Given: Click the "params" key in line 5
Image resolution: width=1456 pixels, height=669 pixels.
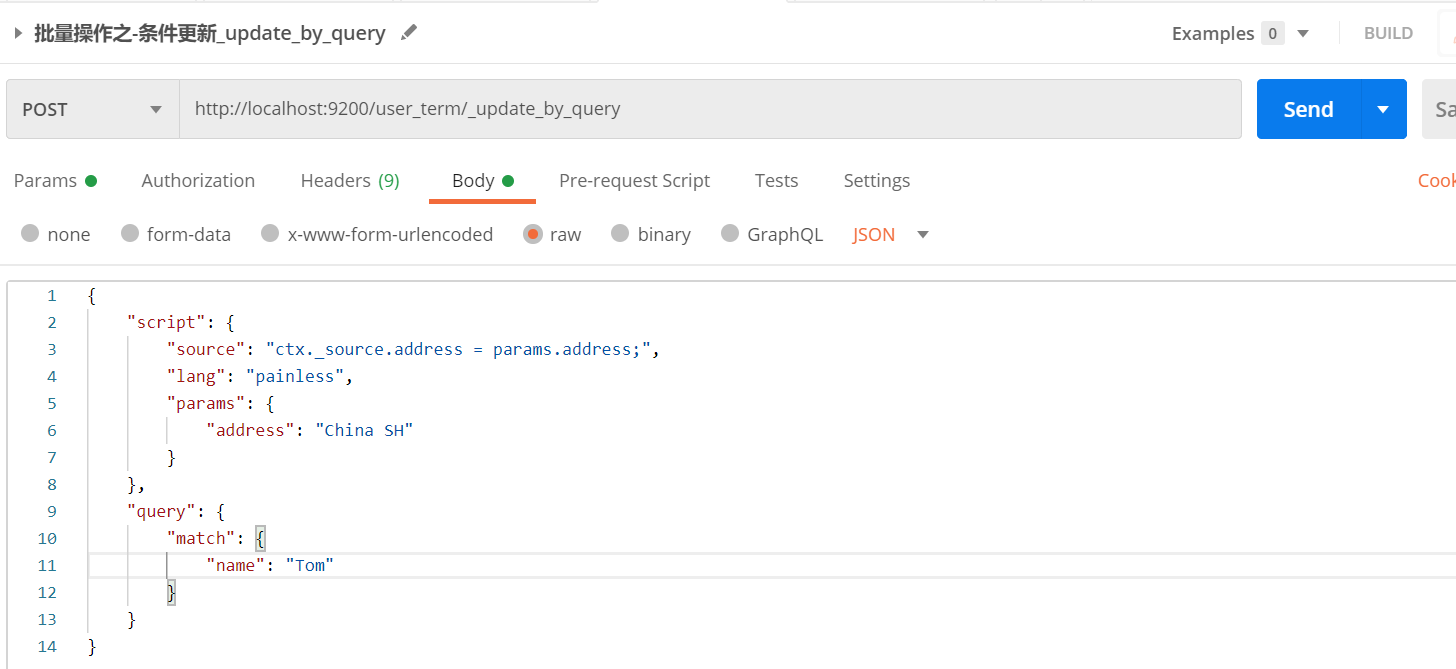Looking at the screenshot, I should click(x=206, y=404).
